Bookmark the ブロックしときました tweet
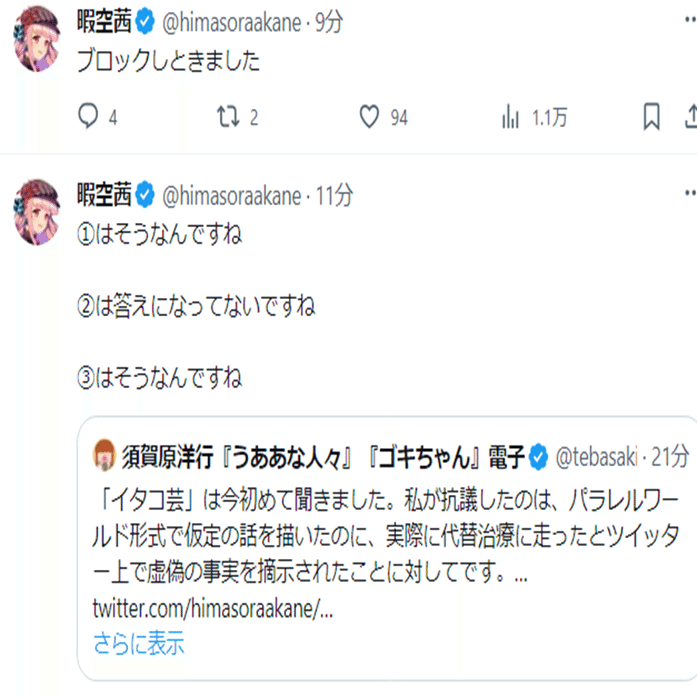Viewport: 697px width, 697px height. coord(652,117)
